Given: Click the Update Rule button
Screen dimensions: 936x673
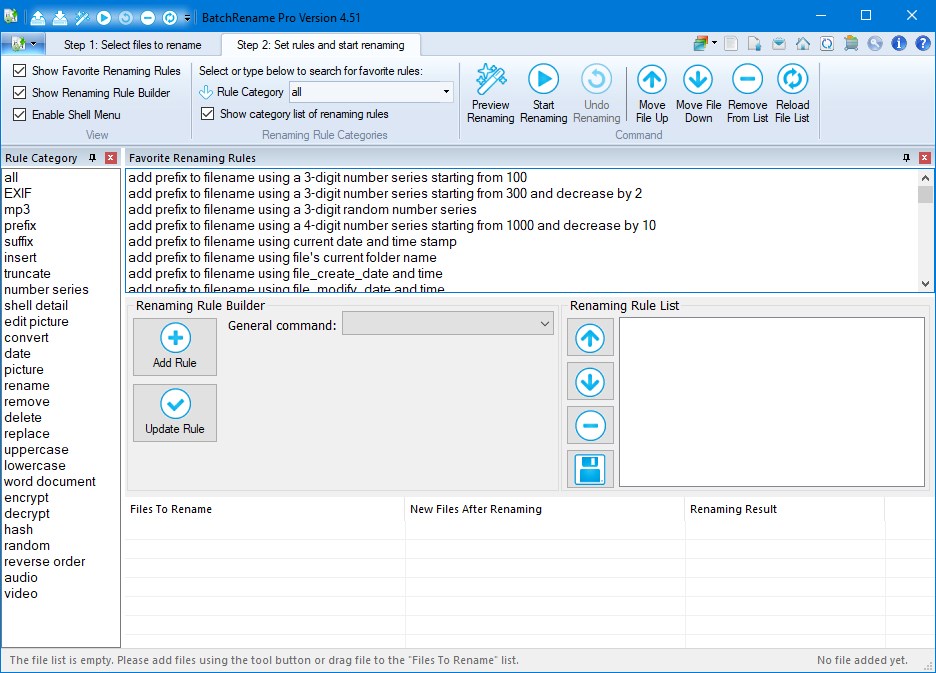Looking at the screenshot, I should point(175,413).
